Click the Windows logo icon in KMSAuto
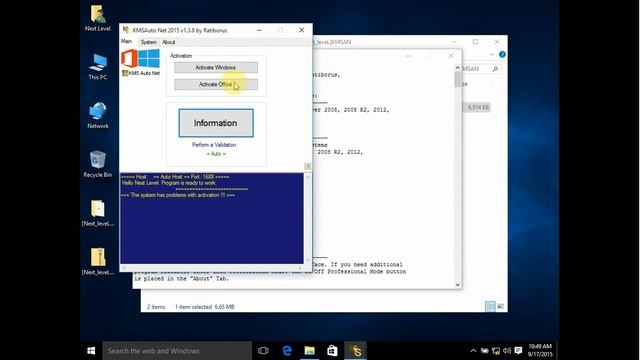640x360 pixels. tap(149, 58)
